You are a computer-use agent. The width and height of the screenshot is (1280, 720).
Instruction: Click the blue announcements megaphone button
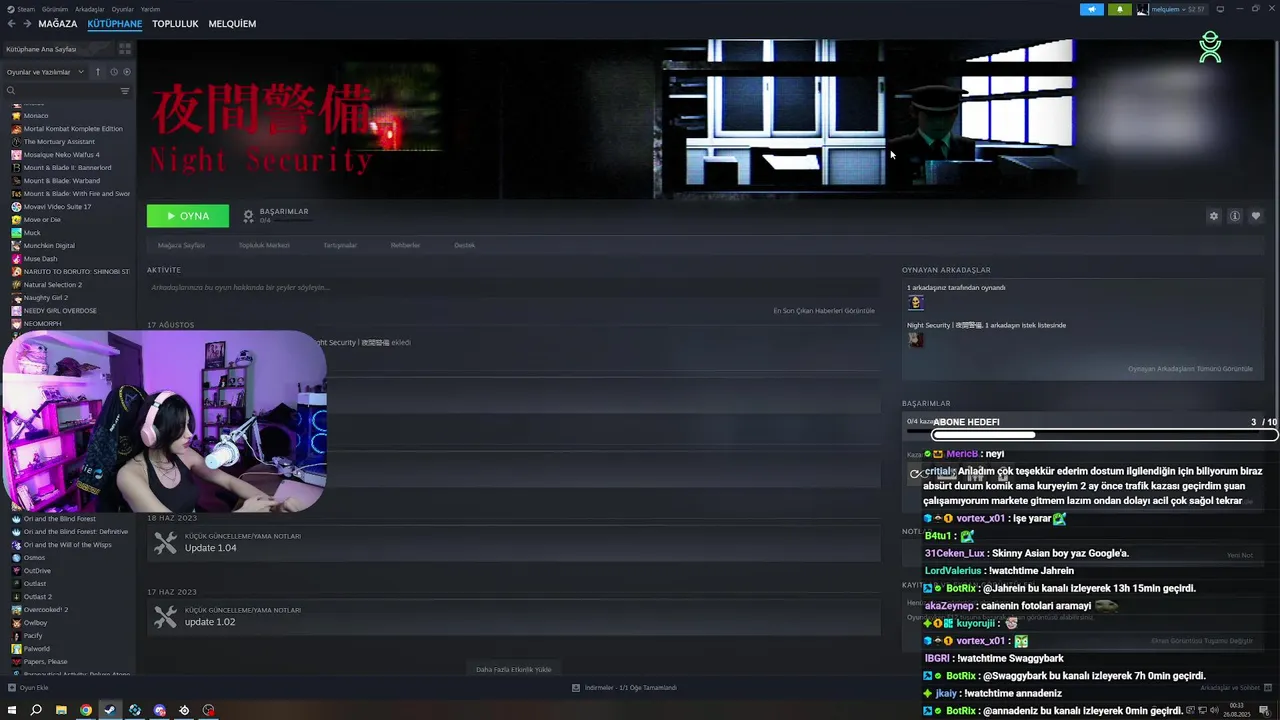tap(1092, 9)
